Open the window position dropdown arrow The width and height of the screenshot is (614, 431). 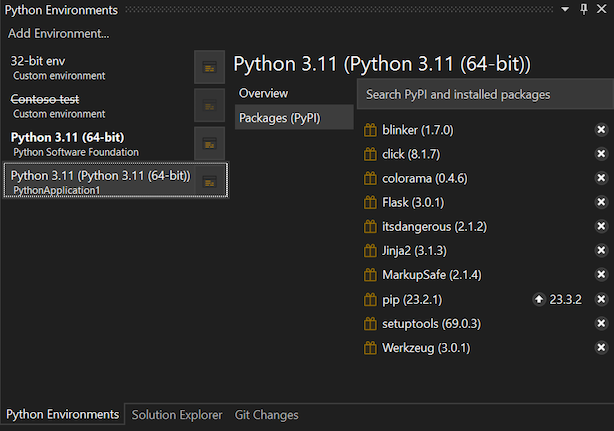tap(567, 9)
